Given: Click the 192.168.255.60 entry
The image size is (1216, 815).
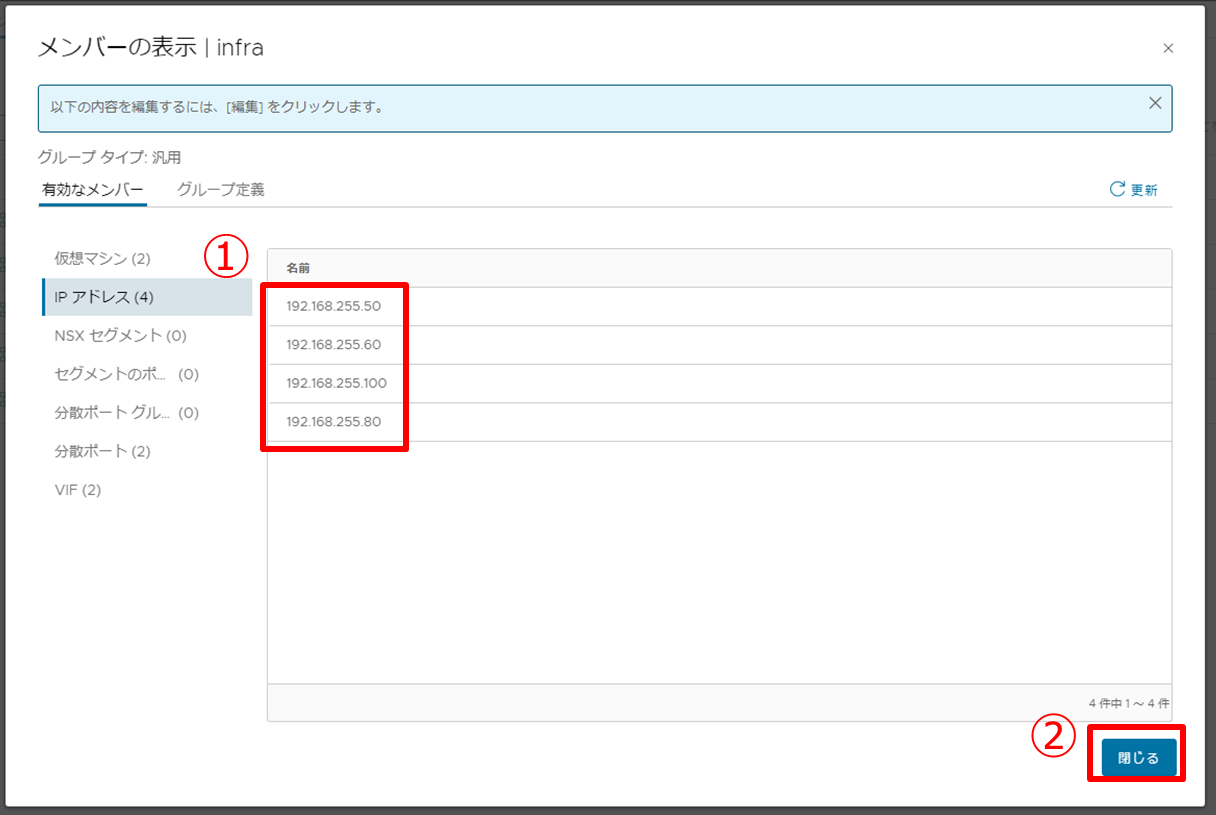Looking at the screenshot, I should 333,345.
